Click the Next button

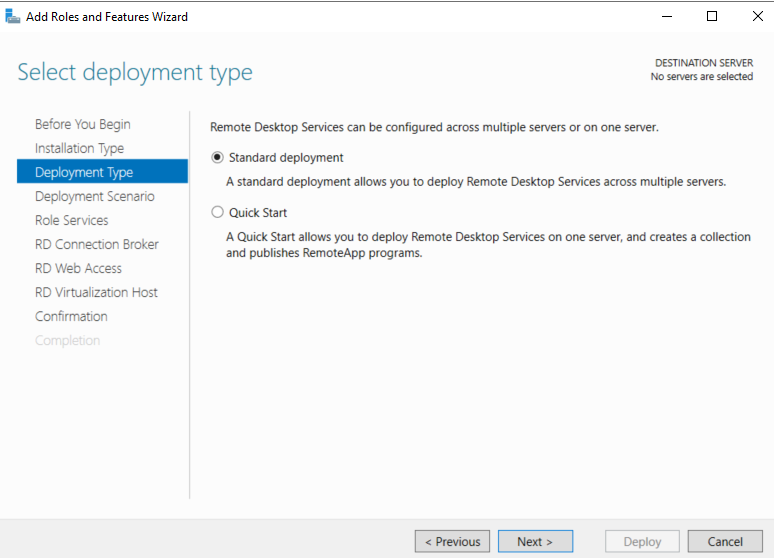536,541
